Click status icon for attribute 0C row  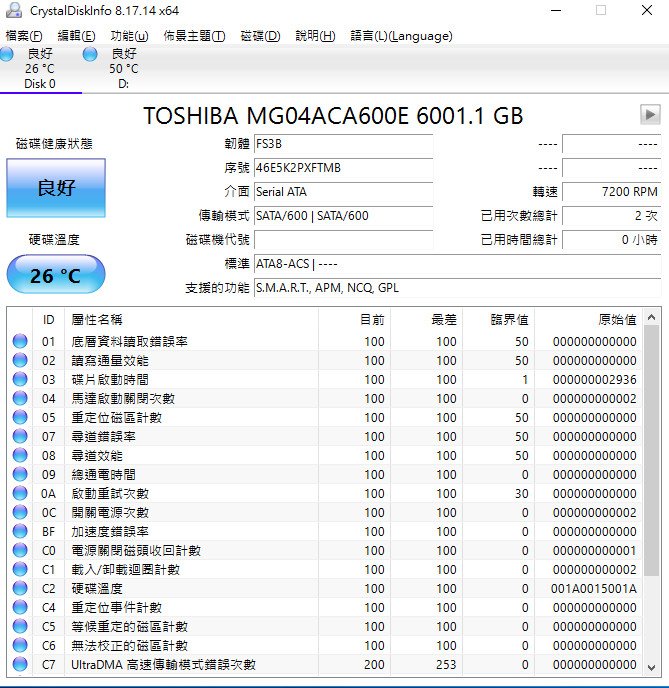click(x=20, y=512)
